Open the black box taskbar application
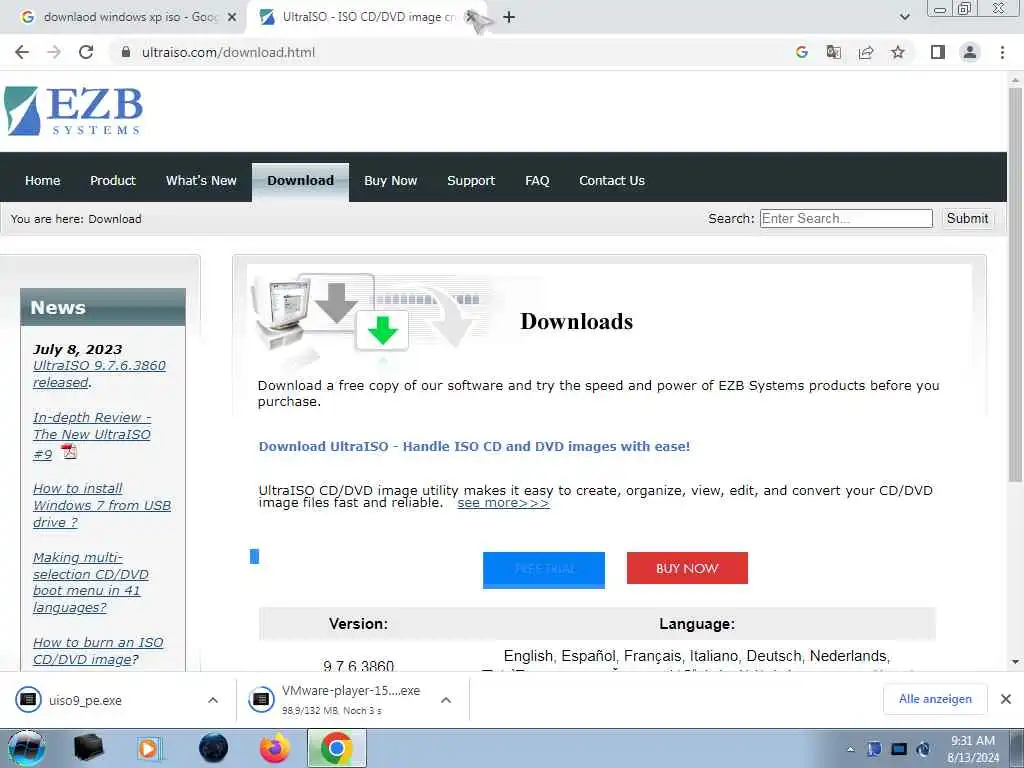This screenshot has height=768, width=1024. [89, 748]
